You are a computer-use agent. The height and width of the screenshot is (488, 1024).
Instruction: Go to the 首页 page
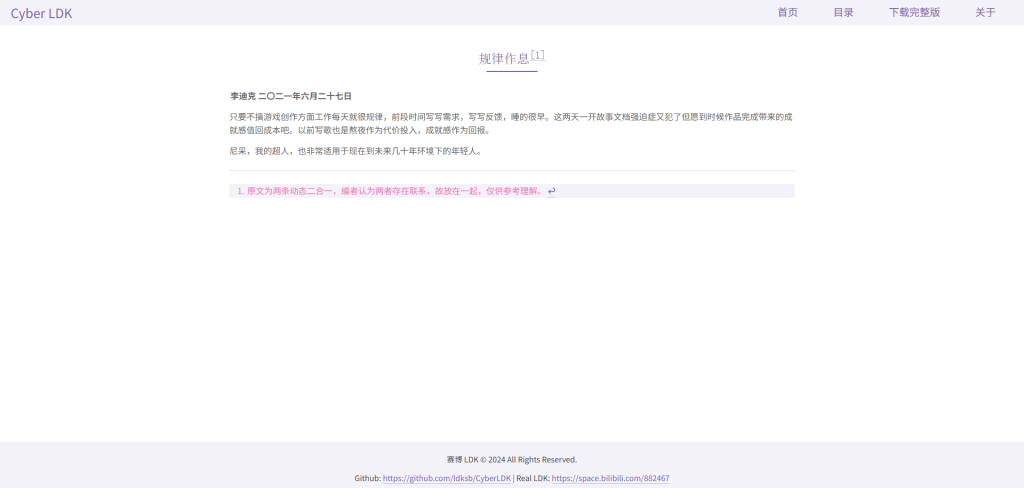pos(787,13)
